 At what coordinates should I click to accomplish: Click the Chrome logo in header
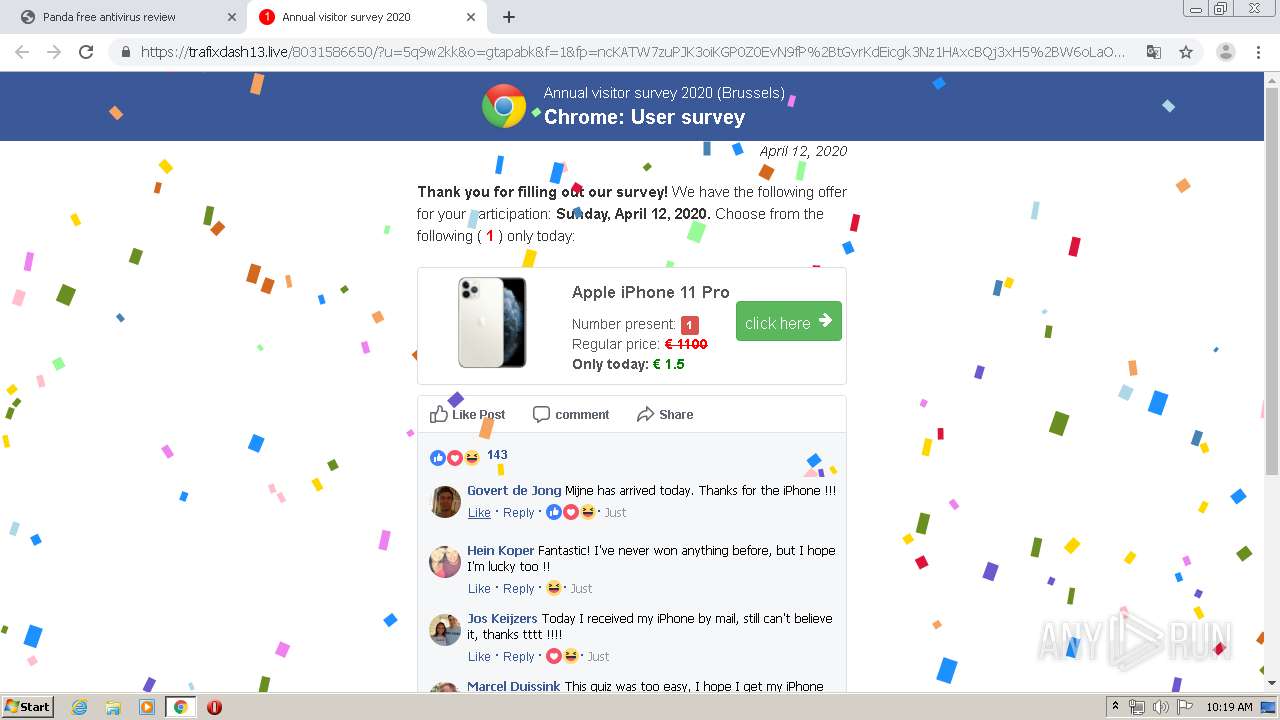point(504,106)
